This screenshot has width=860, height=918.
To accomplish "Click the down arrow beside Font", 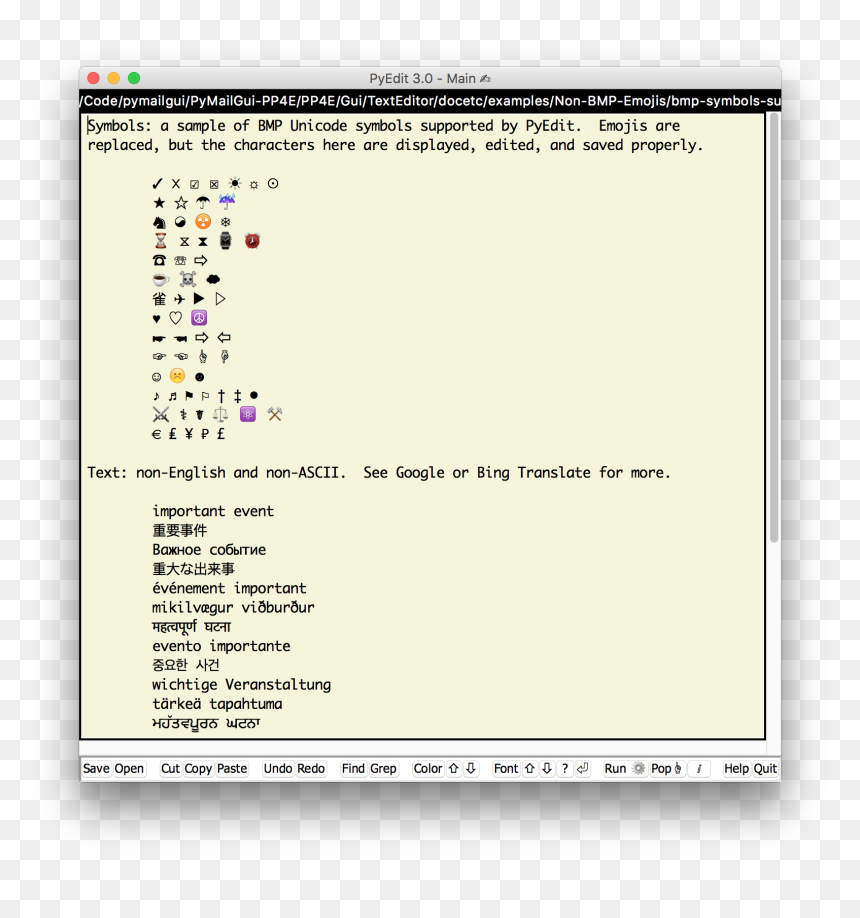I will 547,769.
